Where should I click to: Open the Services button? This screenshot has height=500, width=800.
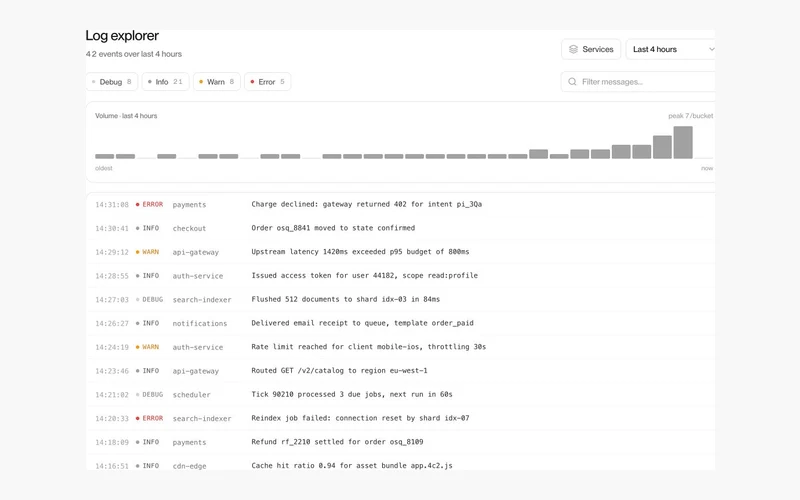coord(591,49)
